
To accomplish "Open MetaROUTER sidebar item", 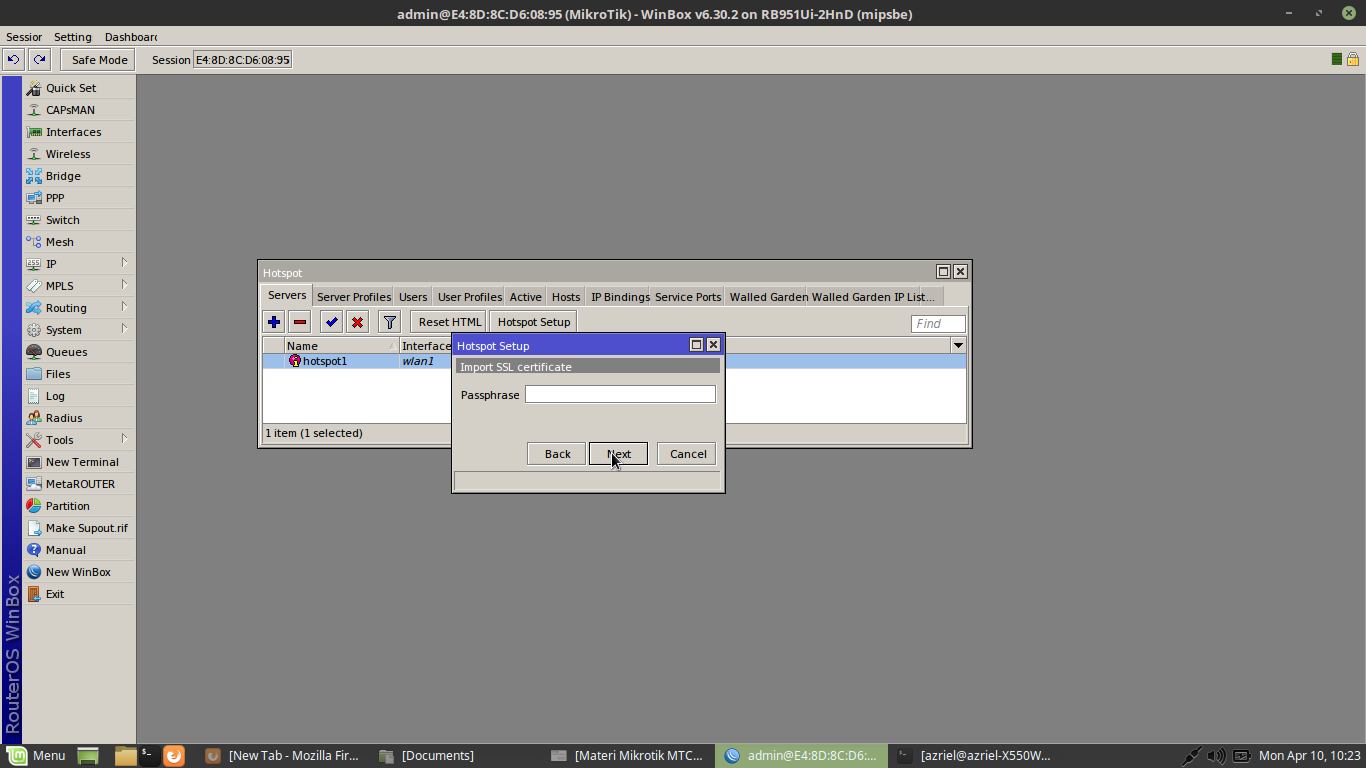I will point(79,484).
